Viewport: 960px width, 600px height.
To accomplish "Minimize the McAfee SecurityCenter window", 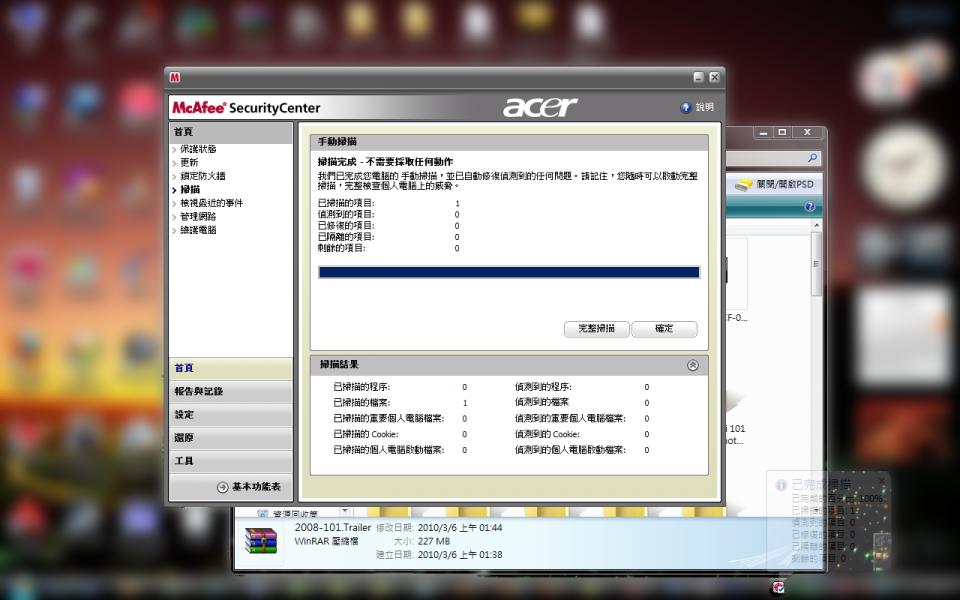I will (699, 77).
